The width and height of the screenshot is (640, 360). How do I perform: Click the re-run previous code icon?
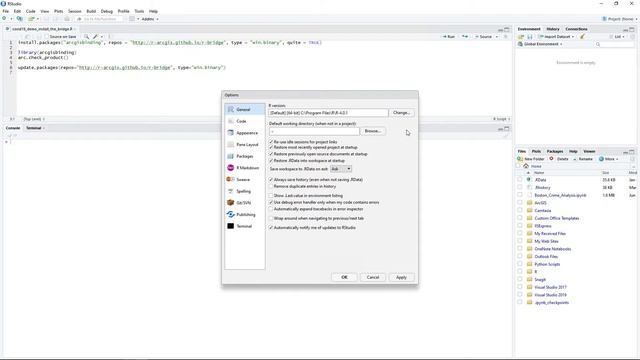(465, 37)
